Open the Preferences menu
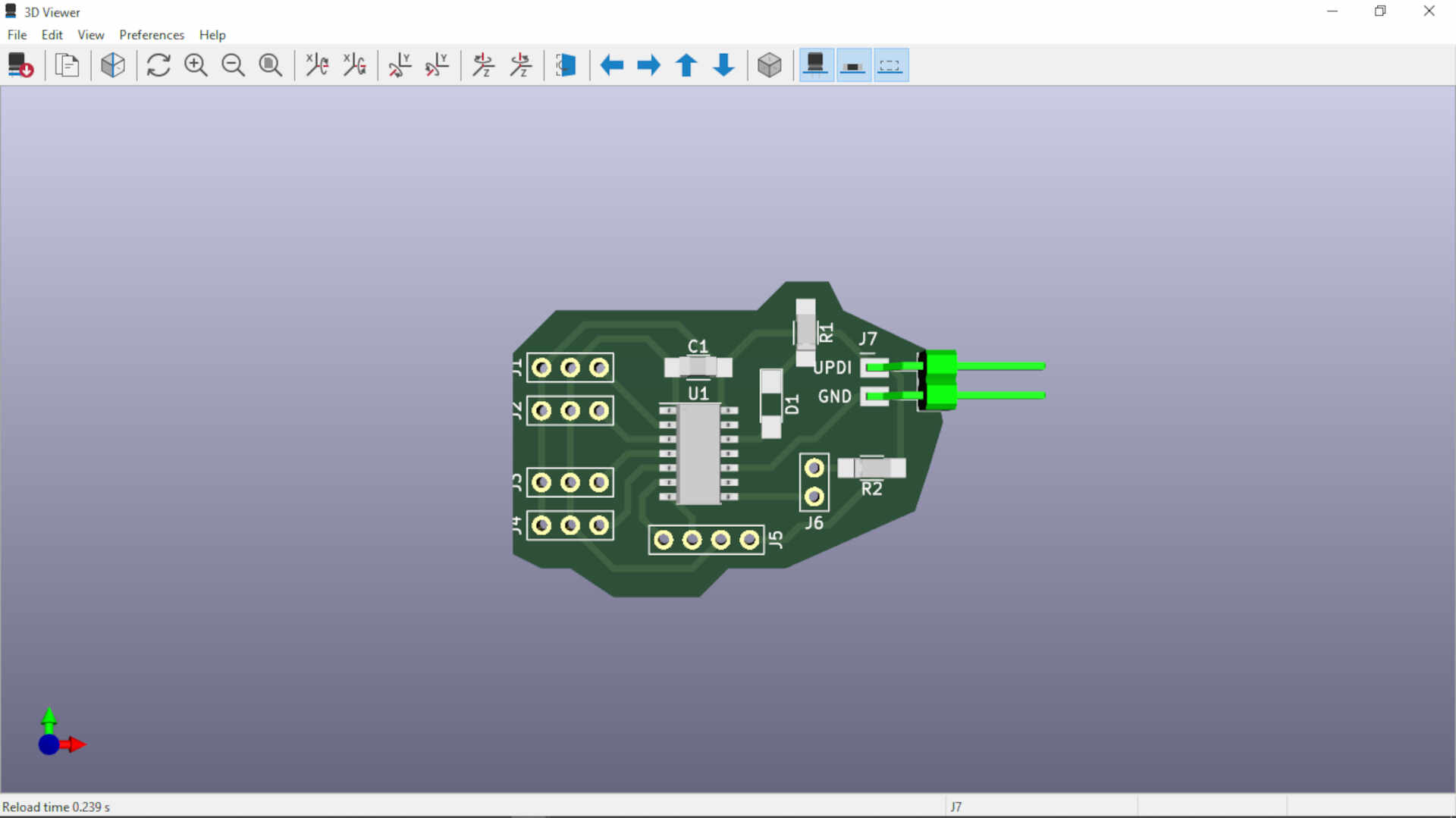 151,35
